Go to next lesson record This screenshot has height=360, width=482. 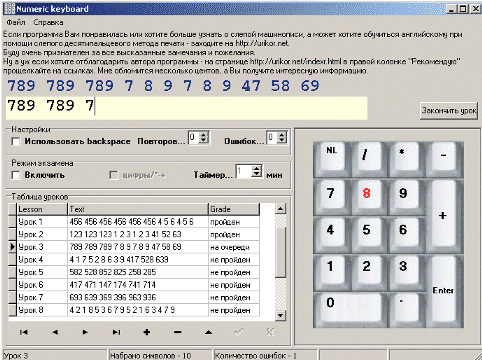point(85,332)
